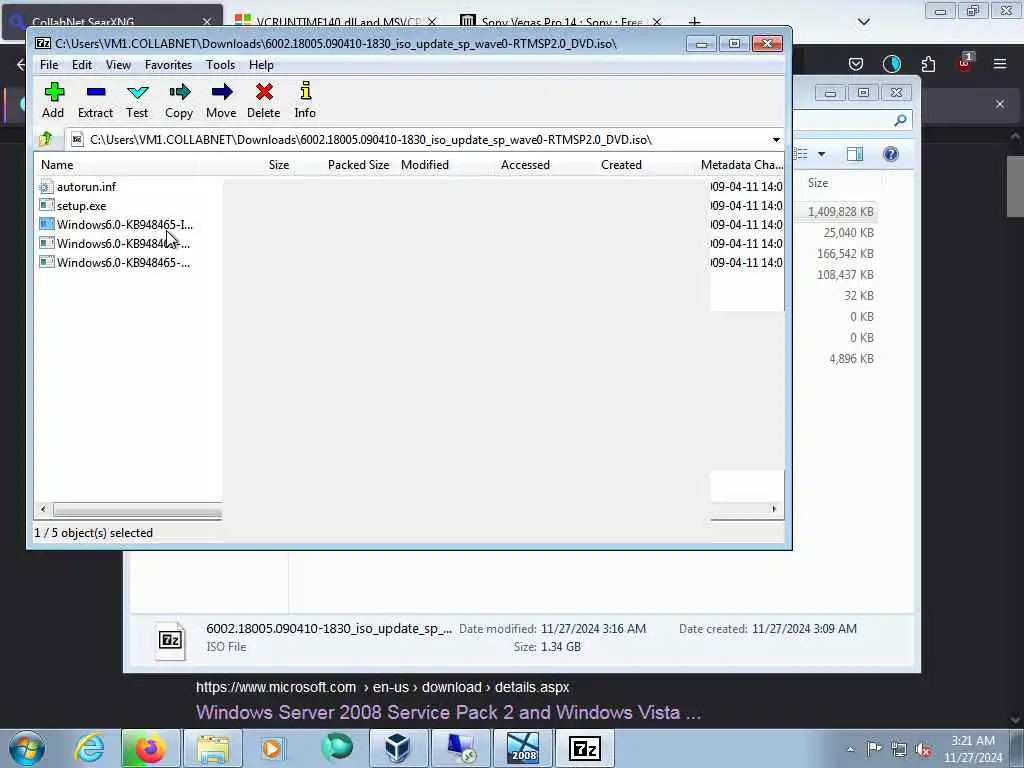This screenshot has height=768, width=1024.
Task: Click the 7-Zip address path field
Action: (418, 140)
